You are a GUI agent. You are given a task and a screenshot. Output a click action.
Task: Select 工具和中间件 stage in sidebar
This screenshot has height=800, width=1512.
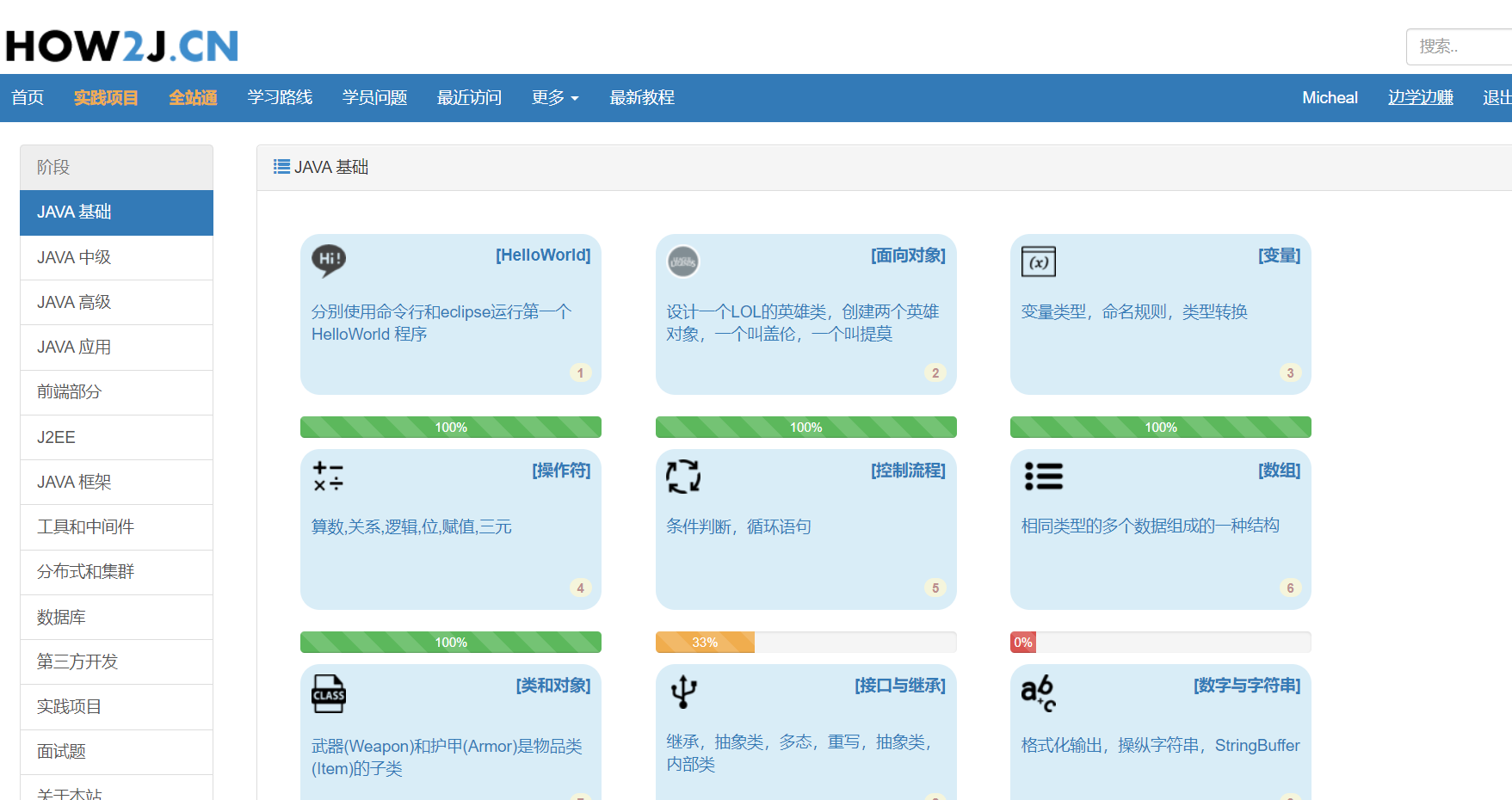(116, 527)
